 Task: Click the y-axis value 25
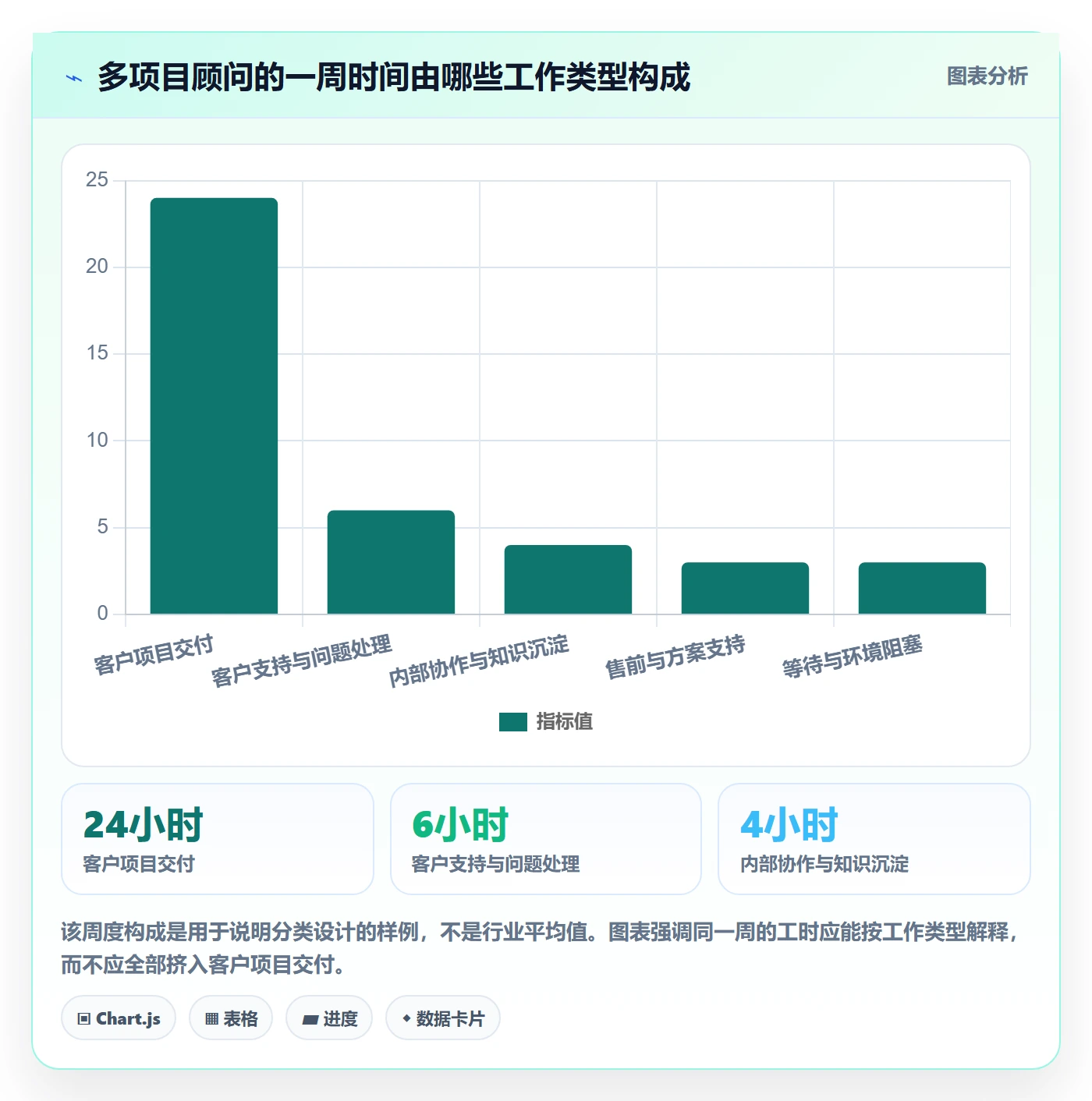coord(97,180)
